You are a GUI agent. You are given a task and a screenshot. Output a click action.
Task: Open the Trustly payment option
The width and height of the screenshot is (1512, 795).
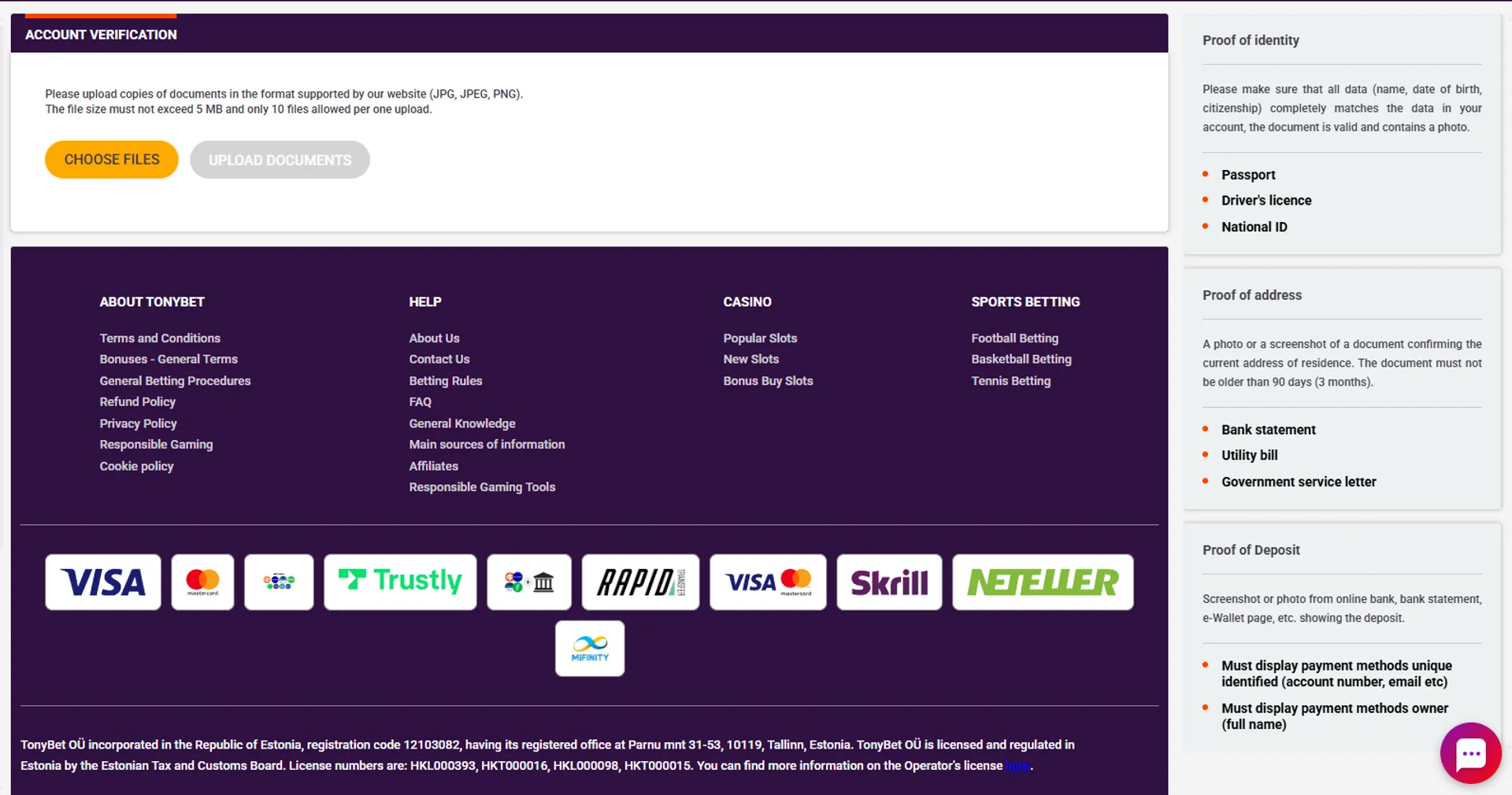click(399, 582)
